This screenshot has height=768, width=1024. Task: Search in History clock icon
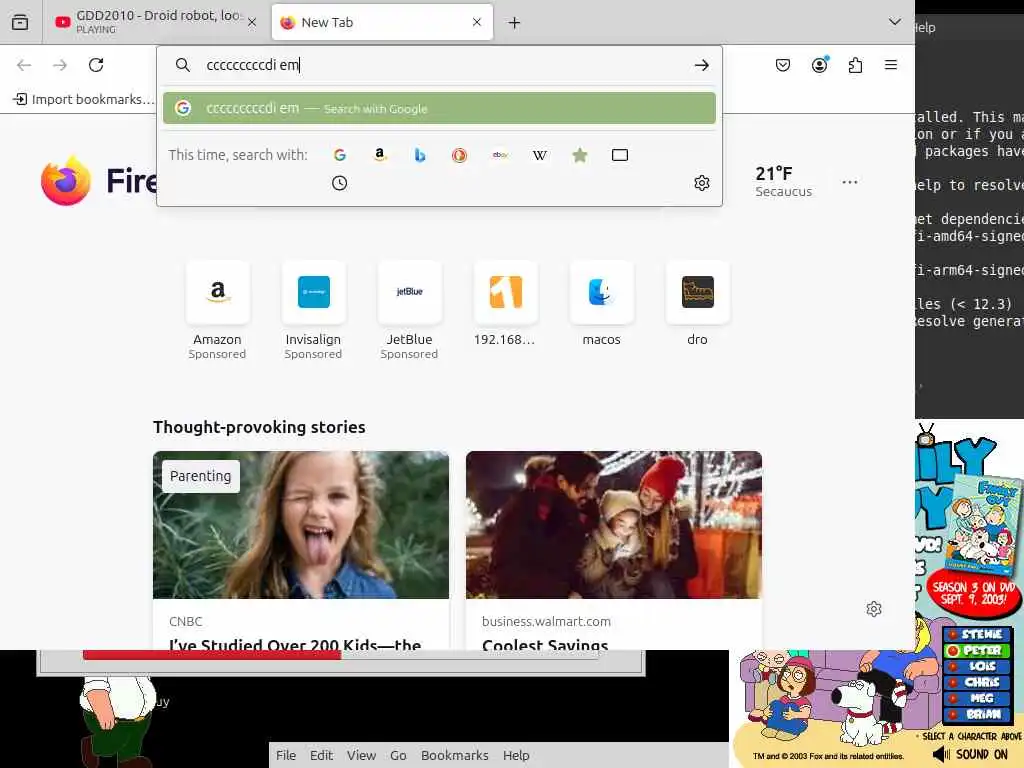[x=340, y=183]
